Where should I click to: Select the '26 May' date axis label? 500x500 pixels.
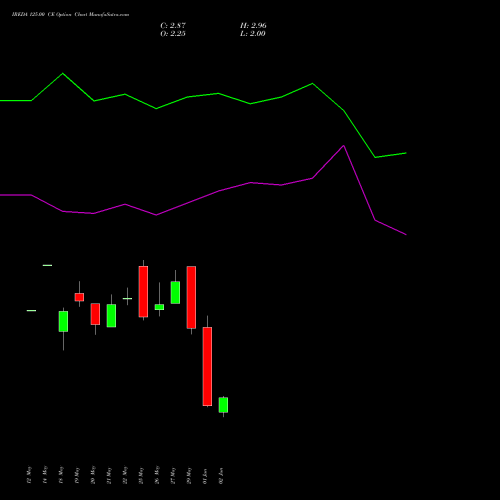click(x=157, y=475)
